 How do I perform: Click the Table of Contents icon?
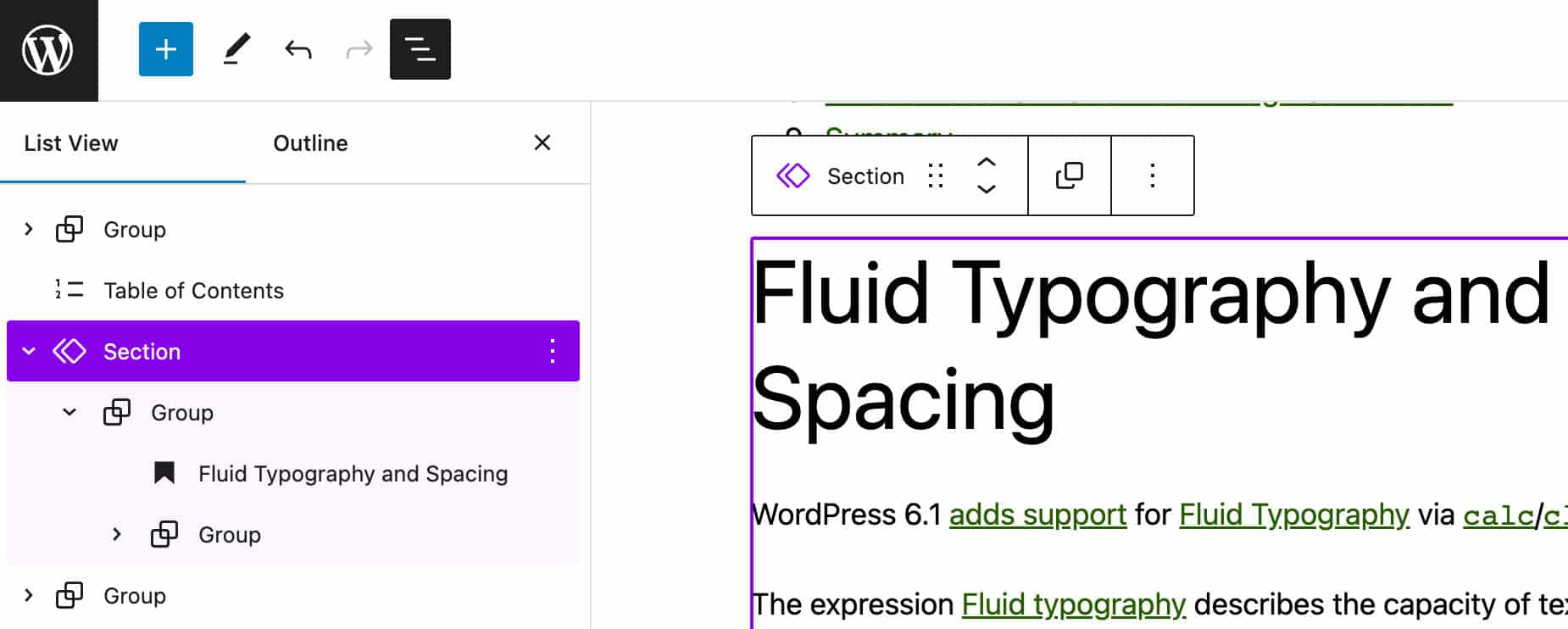[70, 290]
